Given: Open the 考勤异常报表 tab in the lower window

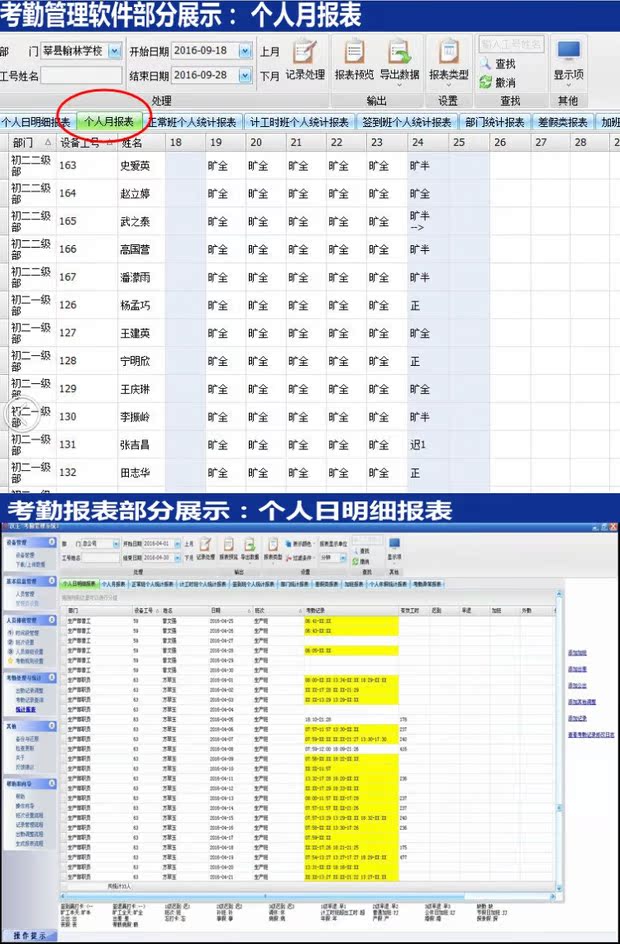Looking at the screenshot, I should [427, 584].
